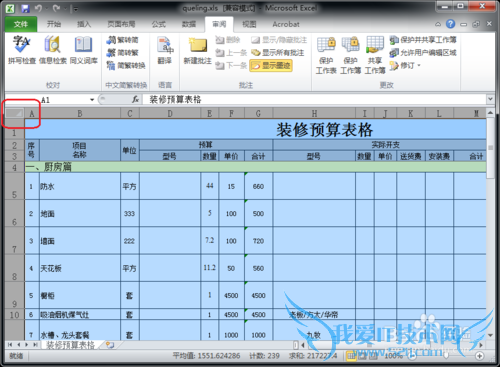Toggle Show All Comments (显示所有批注)
Viewport: 500px width, 367px height.
coord(277,53)
